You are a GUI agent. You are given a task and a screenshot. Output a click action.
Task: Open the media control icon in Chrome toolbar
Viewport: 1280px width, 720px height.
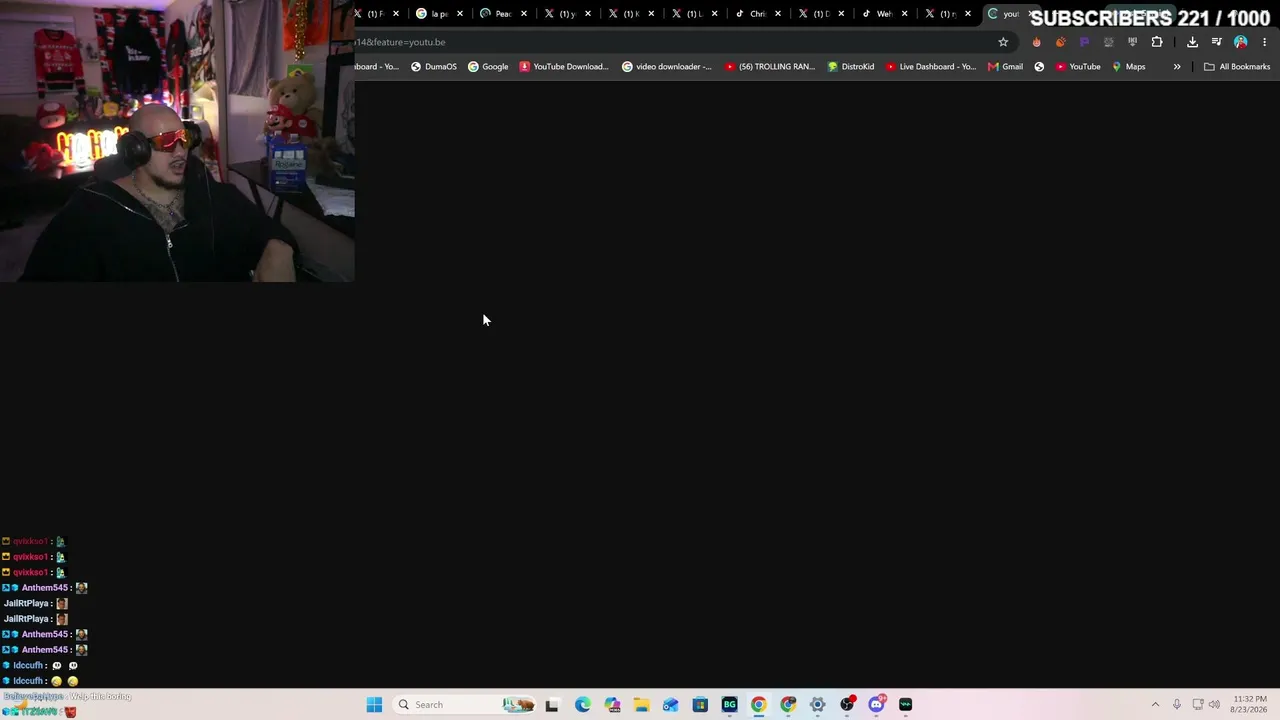1216,42
